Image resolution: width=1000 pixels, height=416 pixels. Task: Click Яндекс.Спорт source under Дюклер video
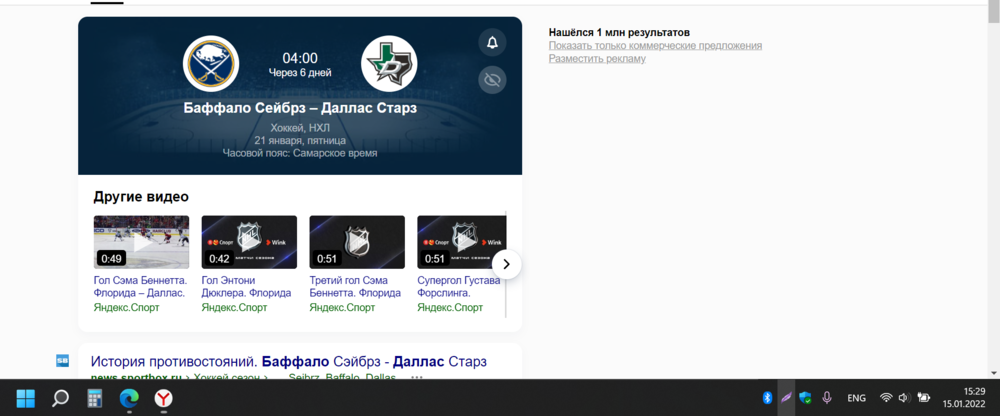[234, 308]
